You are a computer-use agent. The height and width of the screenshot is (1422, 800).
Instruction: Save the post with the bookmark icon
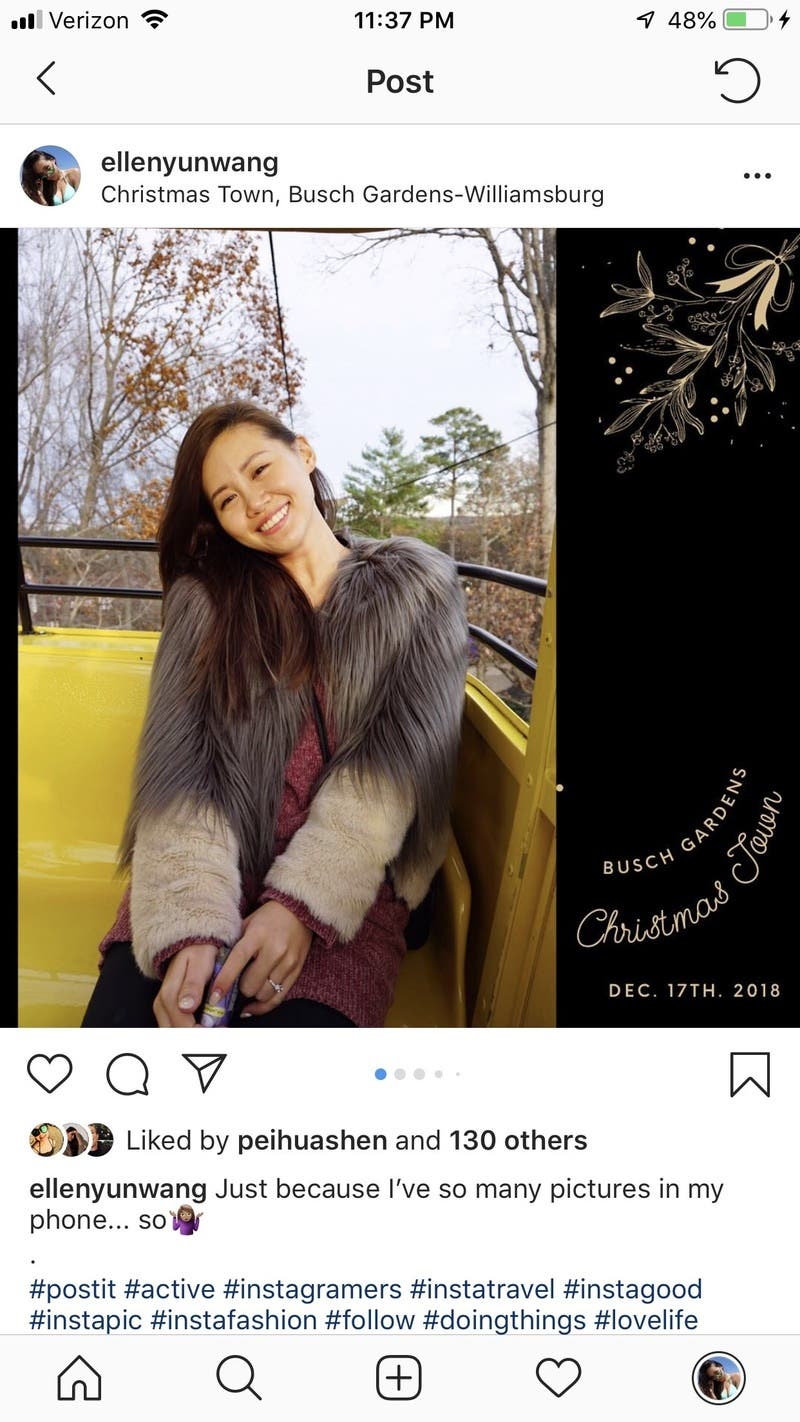pyautogui.click(x=750, y=1074)
